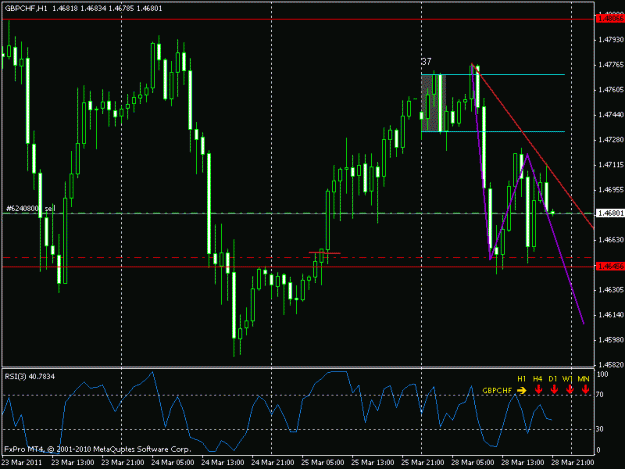The image size is (625, 469).
Task: Click the 23 Mar 21:00 time label
Action: pos(123,463)
